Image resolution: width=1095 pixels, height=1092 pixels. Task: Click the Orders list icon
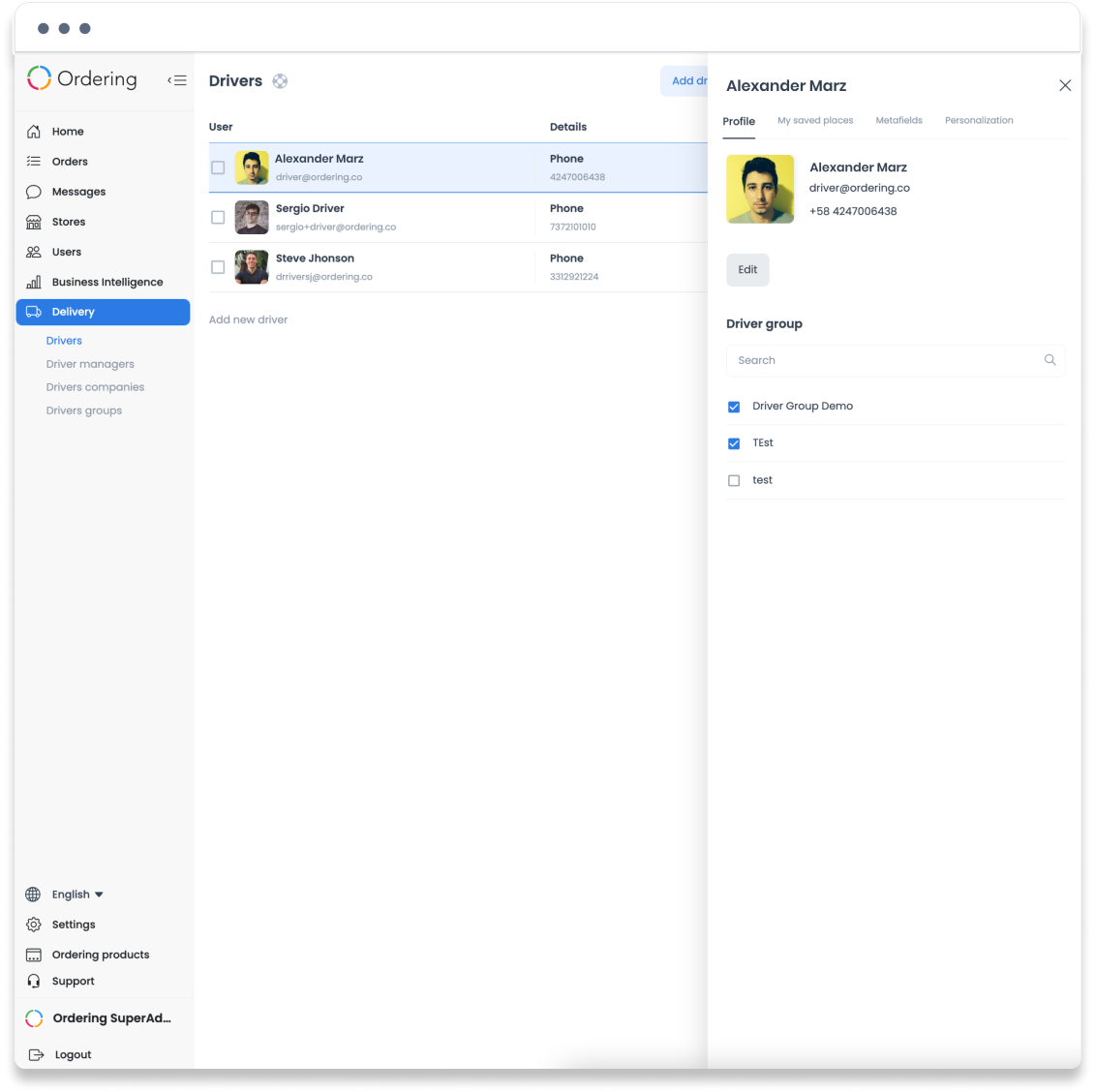point(34,162)
